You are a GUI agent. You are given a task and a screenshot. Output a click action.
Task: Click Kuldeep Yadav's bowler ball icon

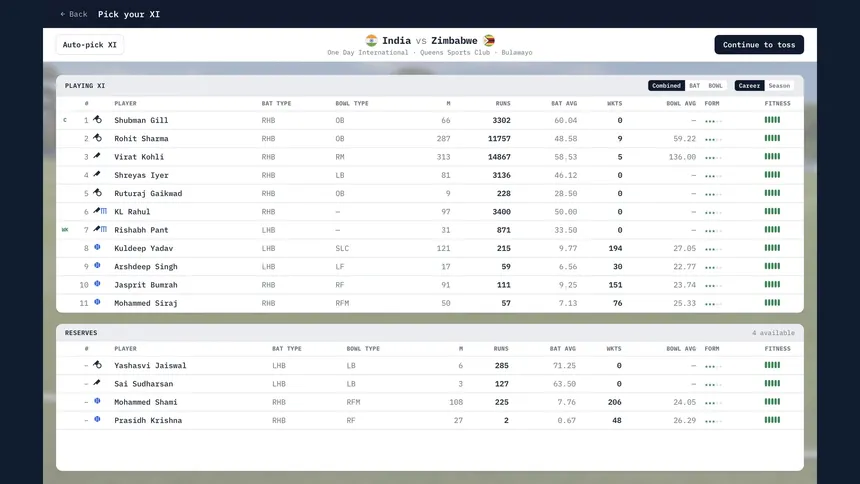click(x=97, y=247)
